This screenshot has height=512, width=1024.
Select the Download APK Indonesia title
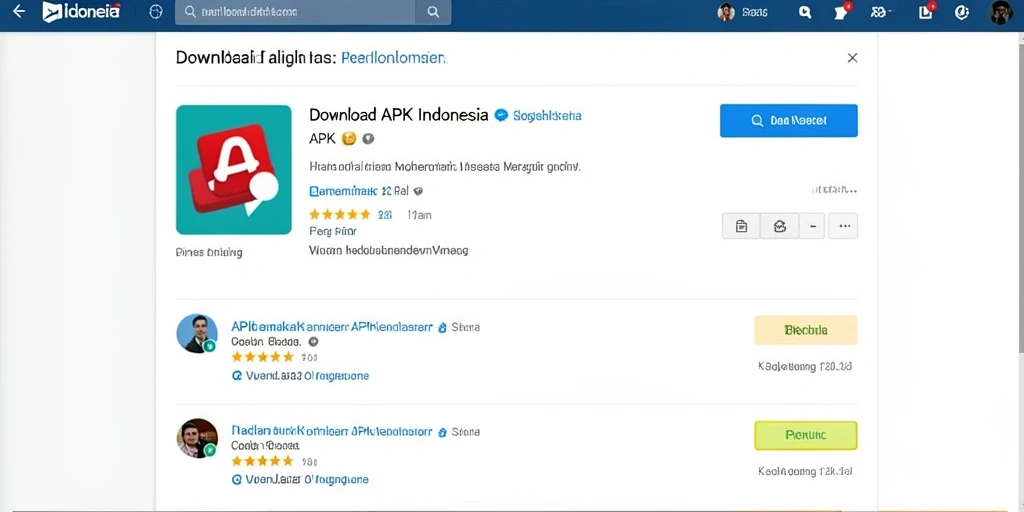398,115
